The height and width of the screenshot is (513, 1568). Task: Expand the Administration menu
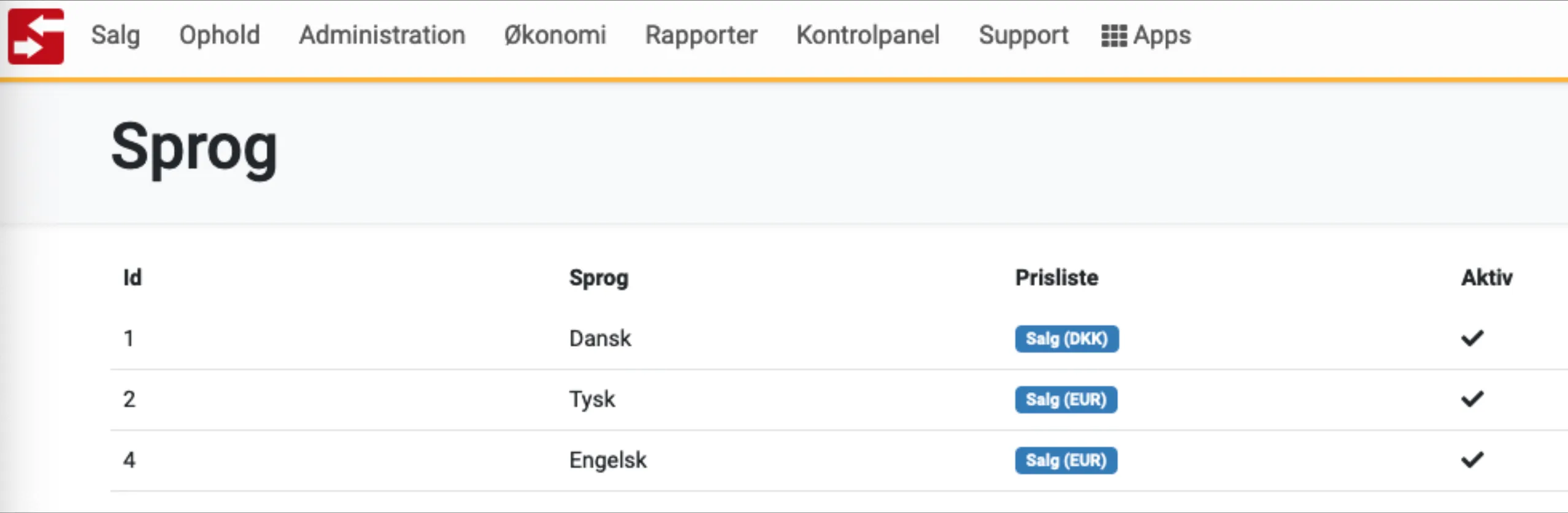coord(382,36)
